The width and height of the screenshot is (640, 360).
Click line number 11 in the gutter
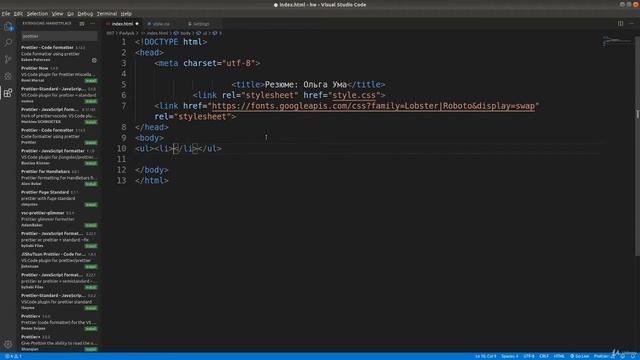point(122,159)
